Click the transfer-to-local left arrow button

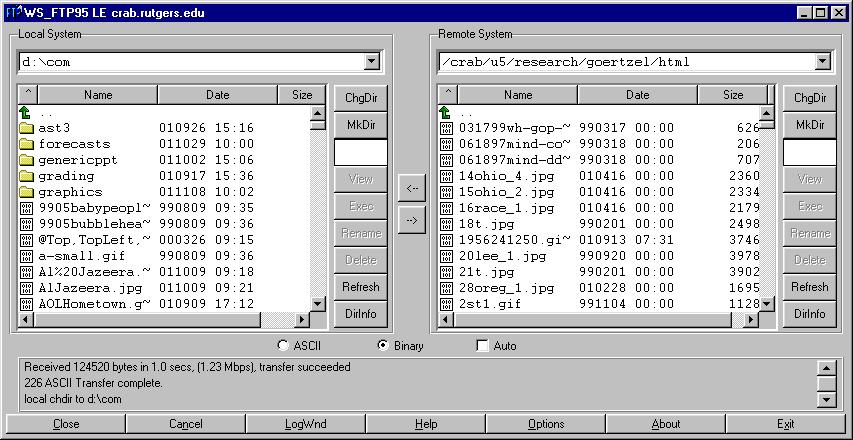[x=410, y=187]
